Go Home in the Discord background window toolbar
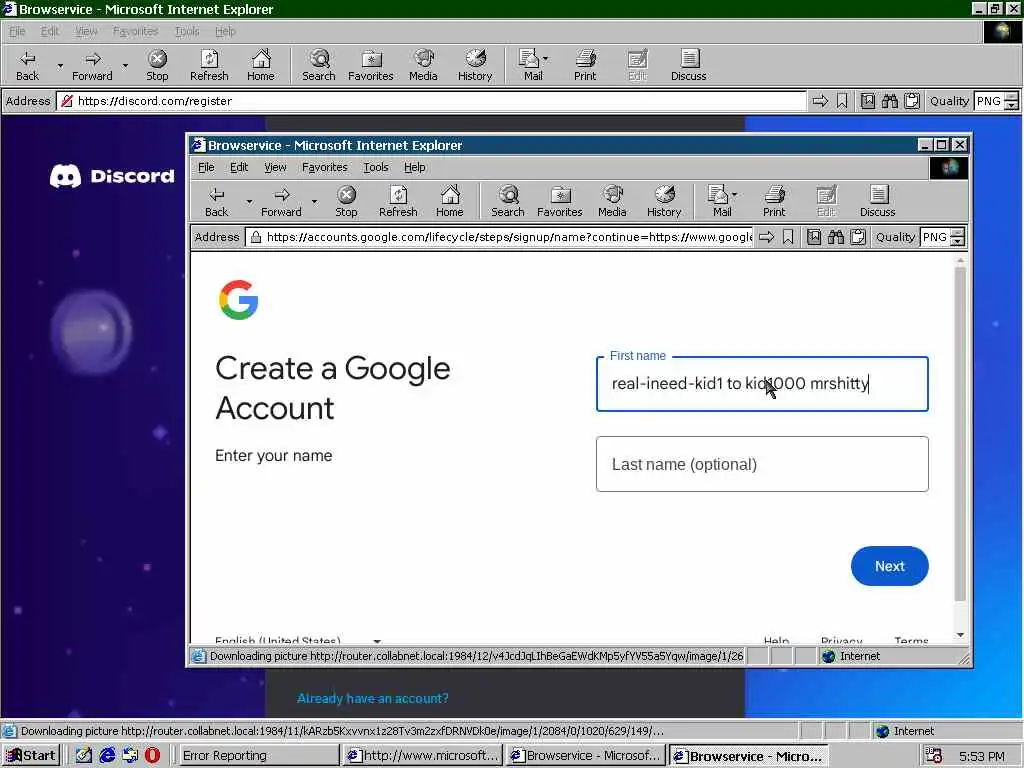This screenshot has height=768, width=1024. click(261, 65)
